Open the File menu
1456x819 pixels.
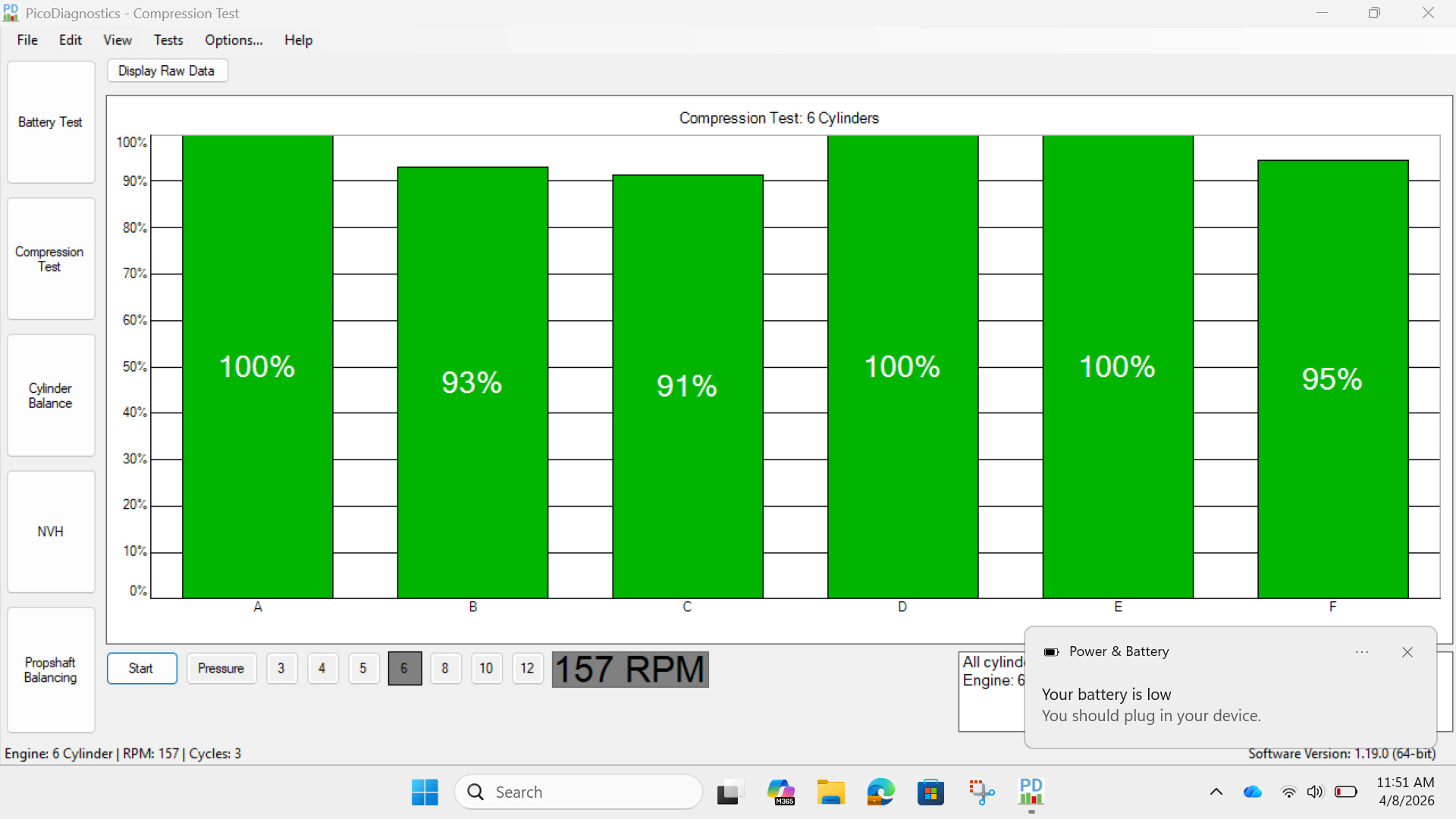[27, 40]
